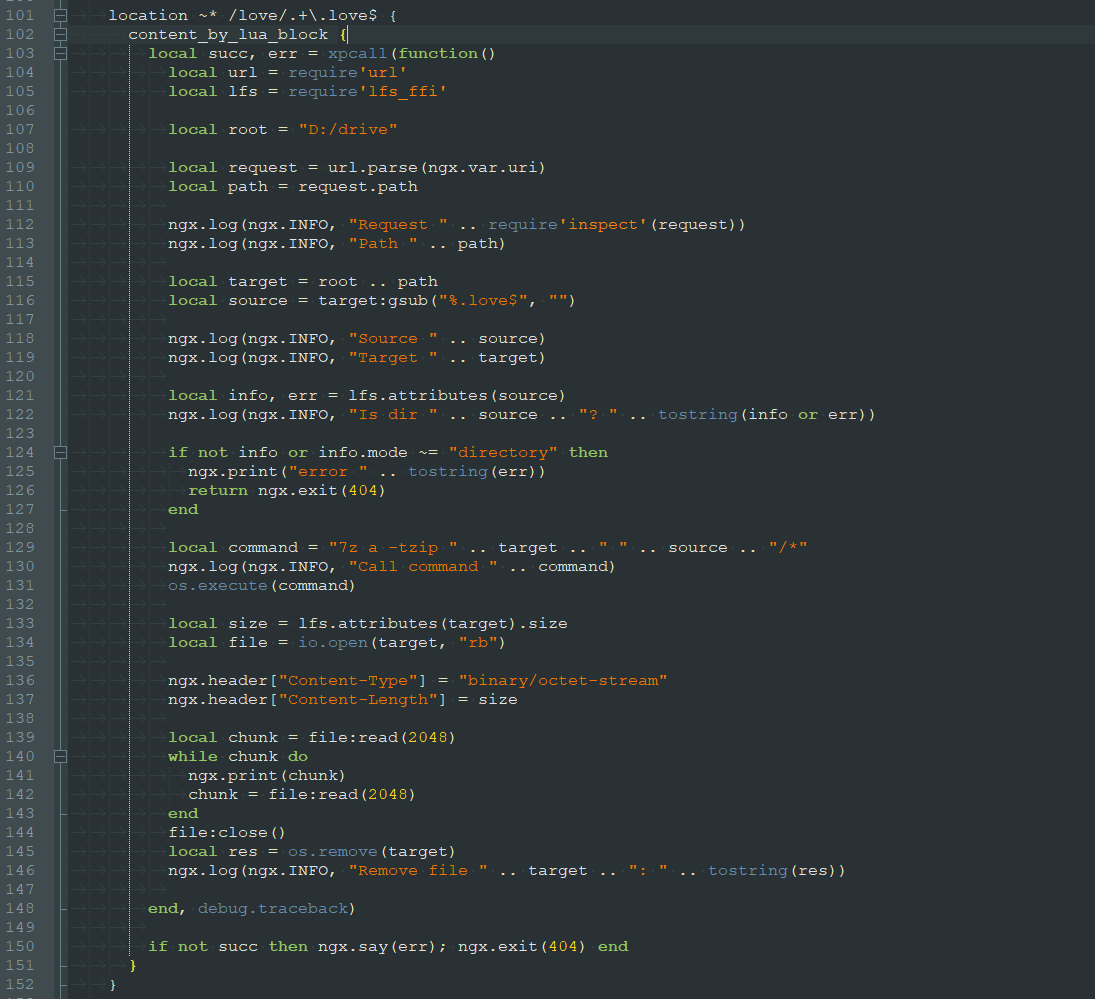Click the "7z a -tzip " command string
The width and height of the screenshot is (1095, 999).
393,548
